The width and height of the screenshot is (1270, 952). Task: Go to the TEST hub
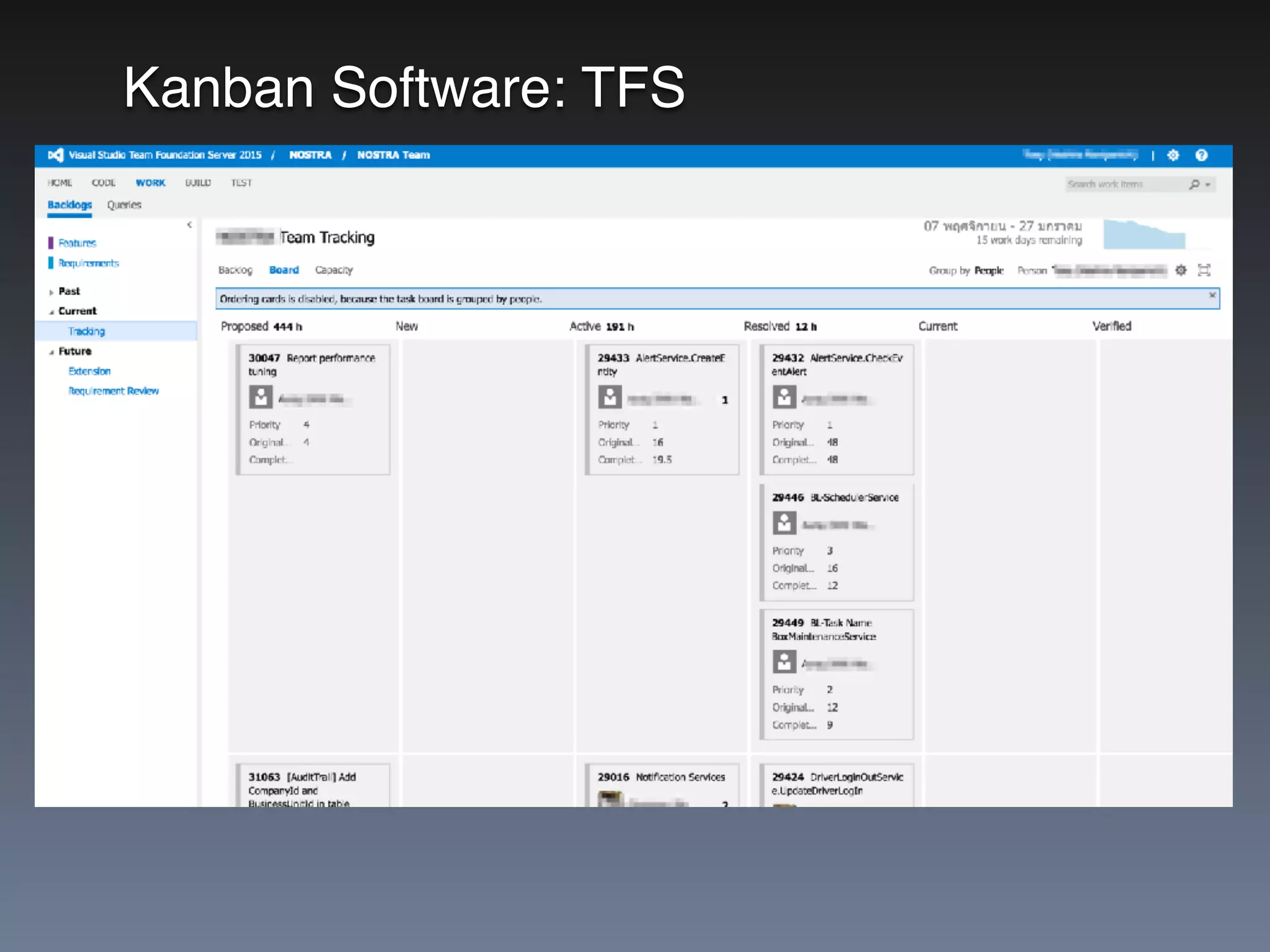tap(241, 183)
